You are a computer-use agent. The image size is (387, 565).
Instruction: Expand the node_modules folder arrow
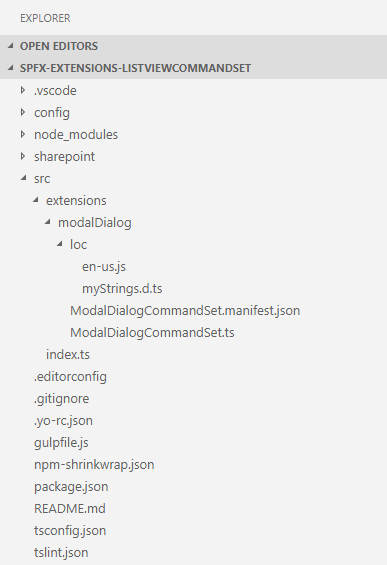tap(23, 134)
